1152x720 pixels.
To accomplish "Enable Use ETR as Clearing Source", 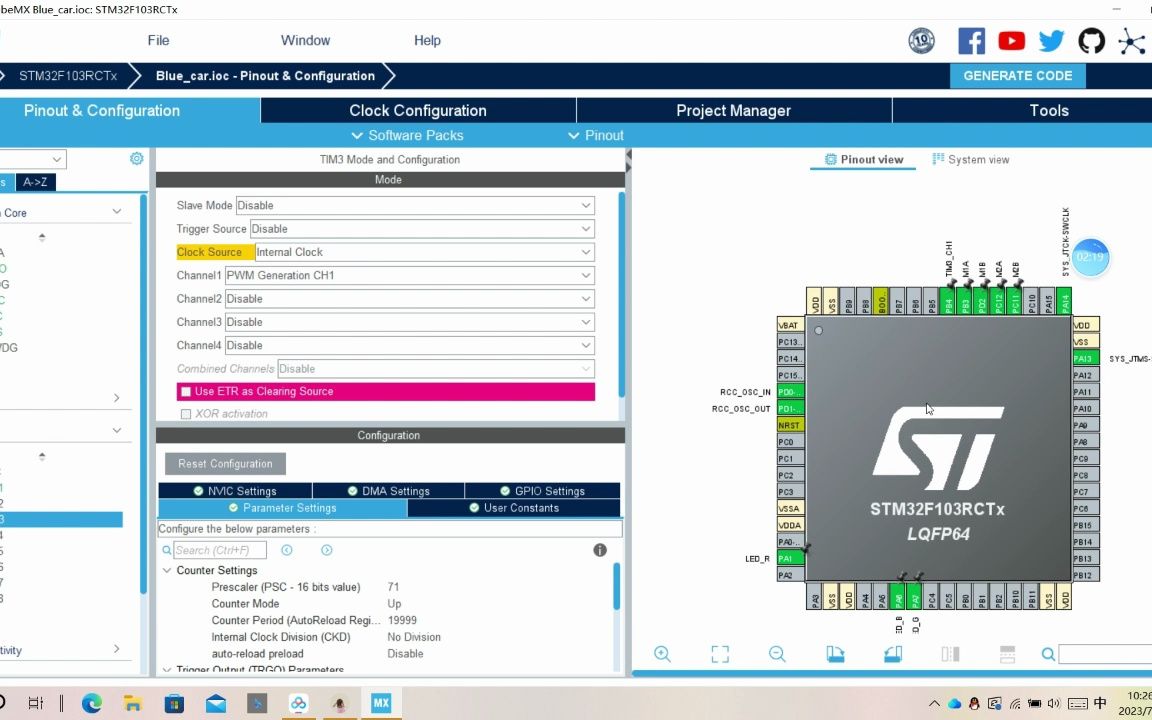I will tap(186, 391).
